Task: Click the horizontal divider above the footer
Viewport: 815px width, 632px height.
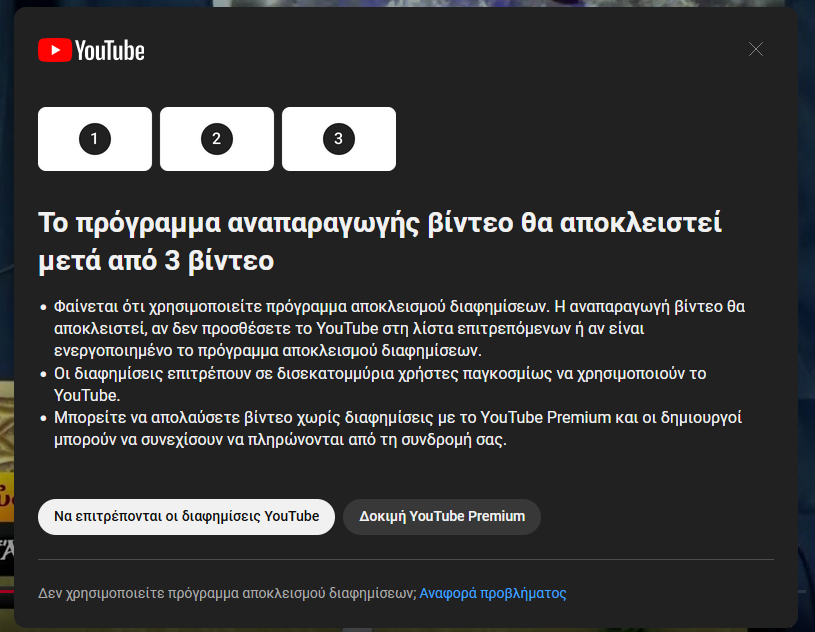Action: pos(405,559)
